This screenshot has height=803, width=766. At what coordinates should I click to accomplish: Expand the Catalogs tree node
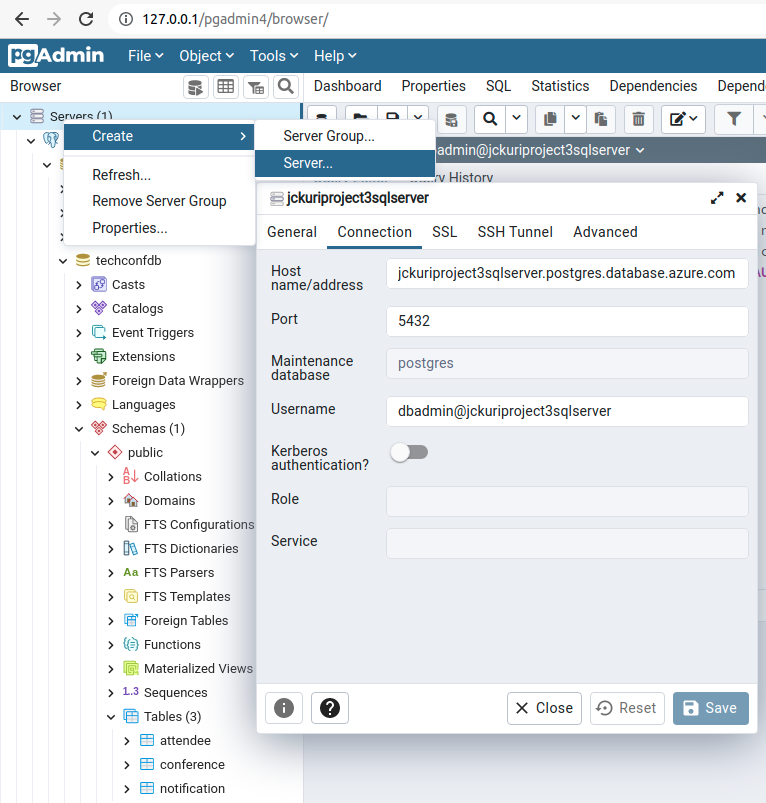[x=79, y=309]
